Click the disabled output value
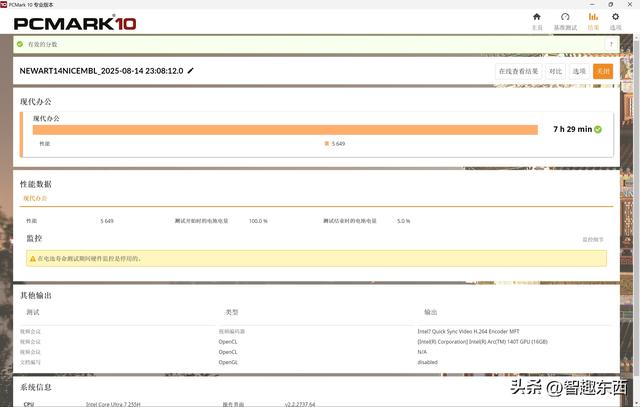 pos(427,362)
